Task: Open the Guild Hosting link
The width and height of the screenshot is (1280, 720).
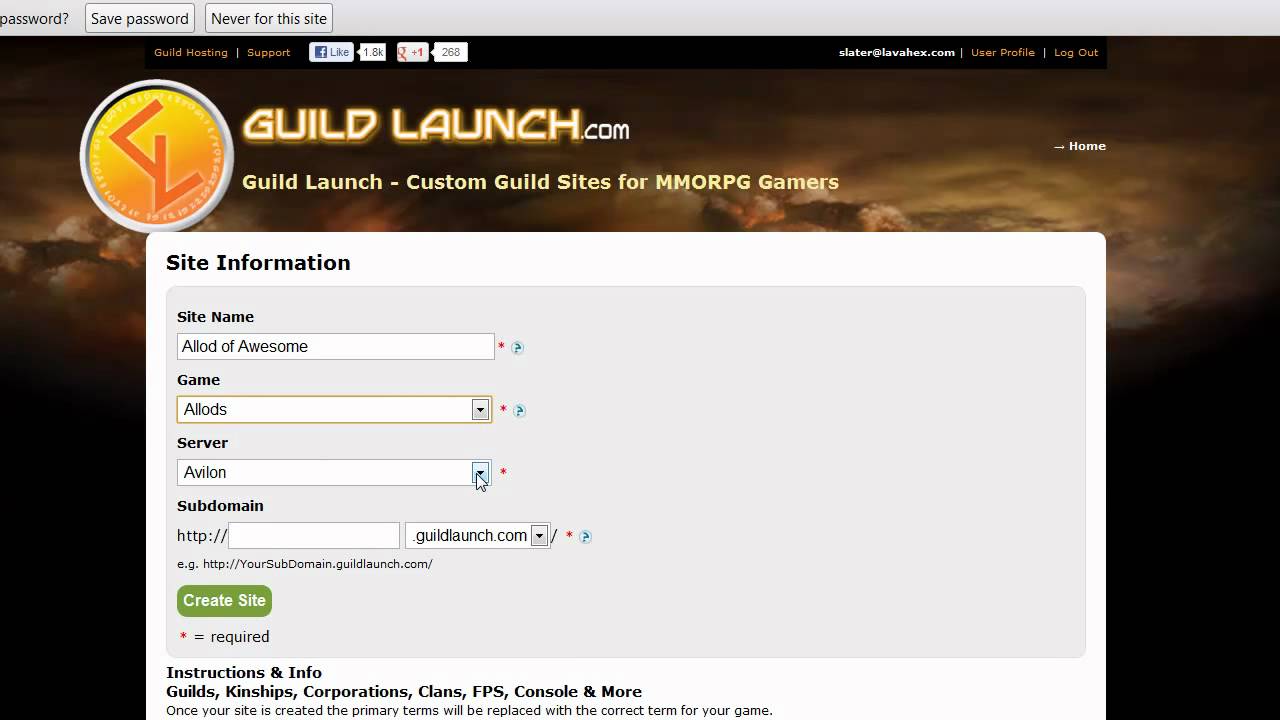Action: (x=191, y=52)
